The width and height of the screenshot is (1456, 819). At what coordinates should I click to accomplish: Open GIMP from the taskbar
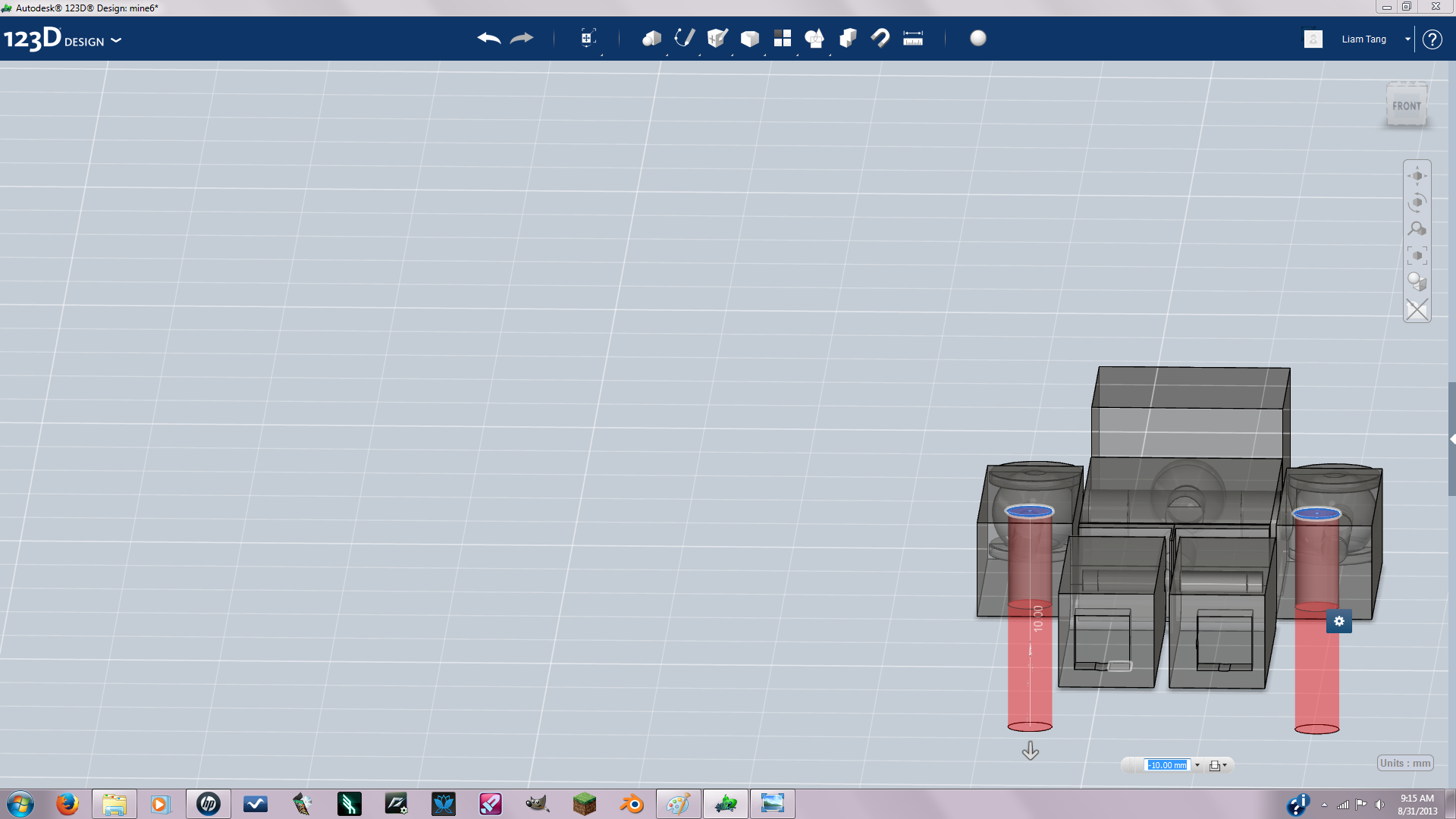(x=538, y=804)
